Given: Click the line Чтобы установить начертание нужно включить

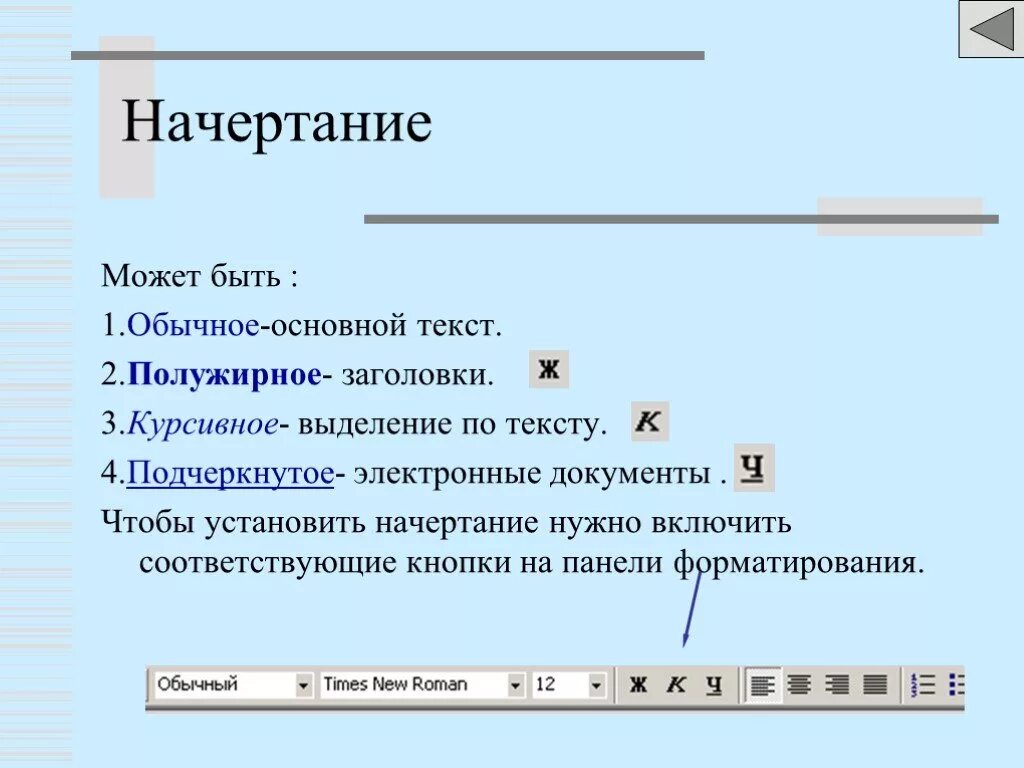Looking at the screenshot, I should (446, 522).
